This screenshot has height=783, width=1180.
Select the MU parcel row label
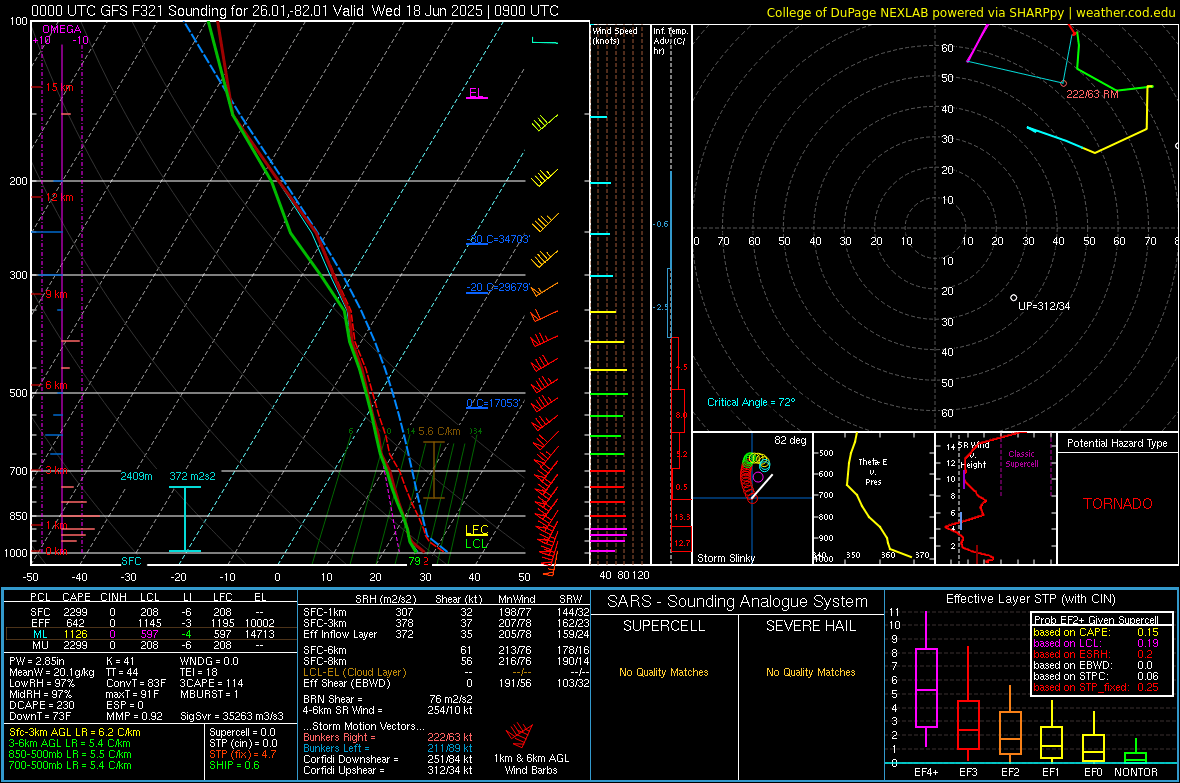tap(40, 645)
